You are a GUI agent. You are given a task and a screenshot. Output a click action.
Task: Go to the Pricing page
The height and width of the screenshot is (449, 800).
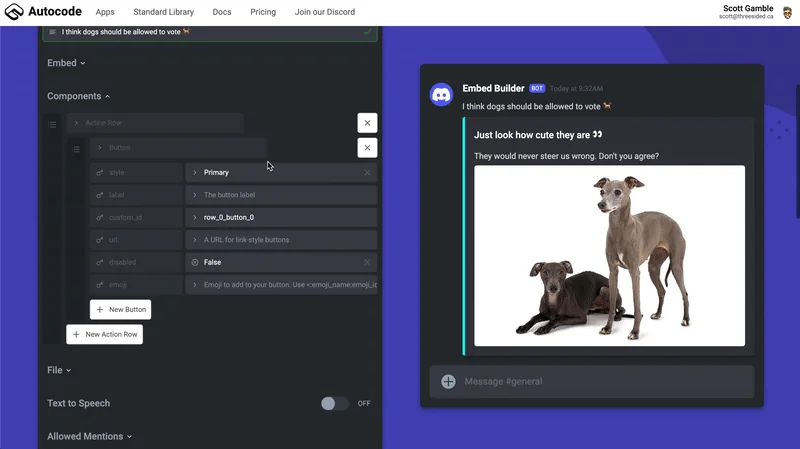[263, 12]
